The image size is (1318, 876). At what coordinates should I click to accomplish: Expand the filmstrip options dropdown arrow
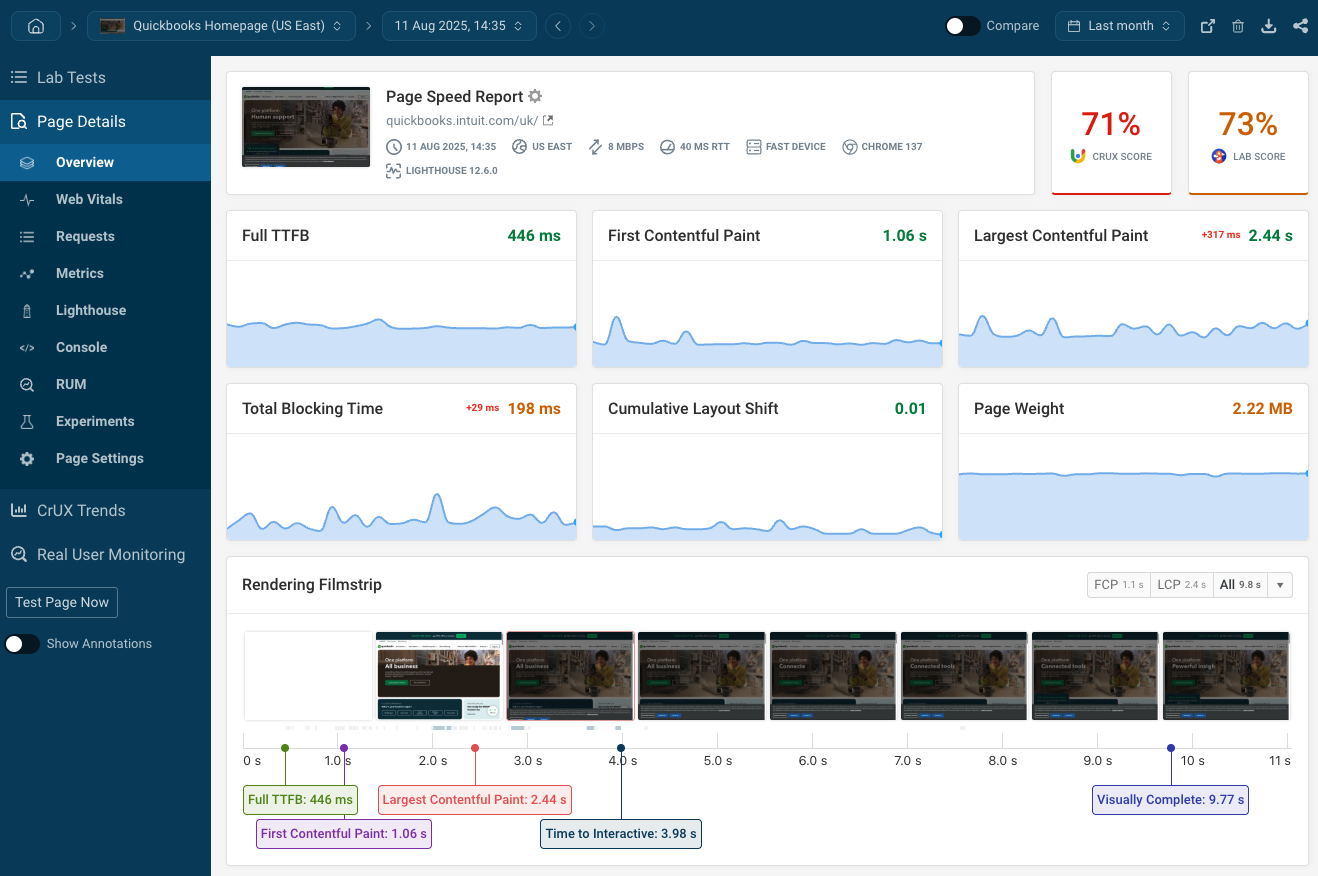1280,585
